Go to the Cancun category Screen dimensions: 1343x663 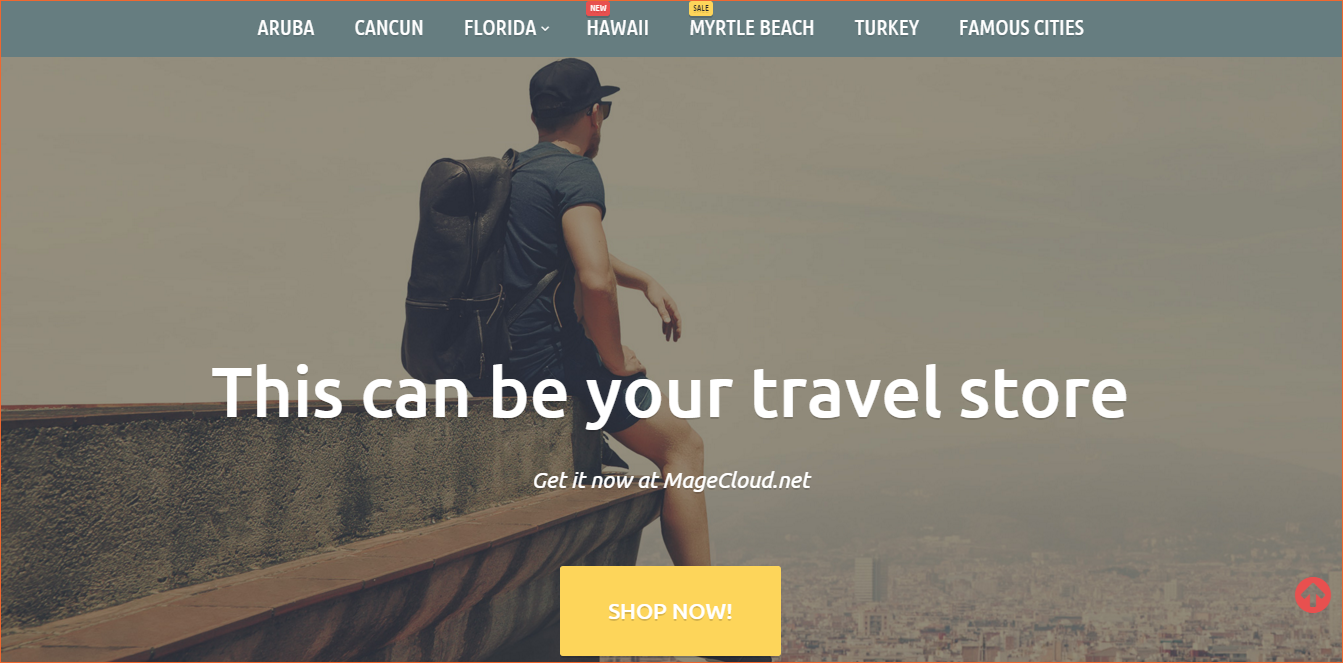tap(389, 28)
